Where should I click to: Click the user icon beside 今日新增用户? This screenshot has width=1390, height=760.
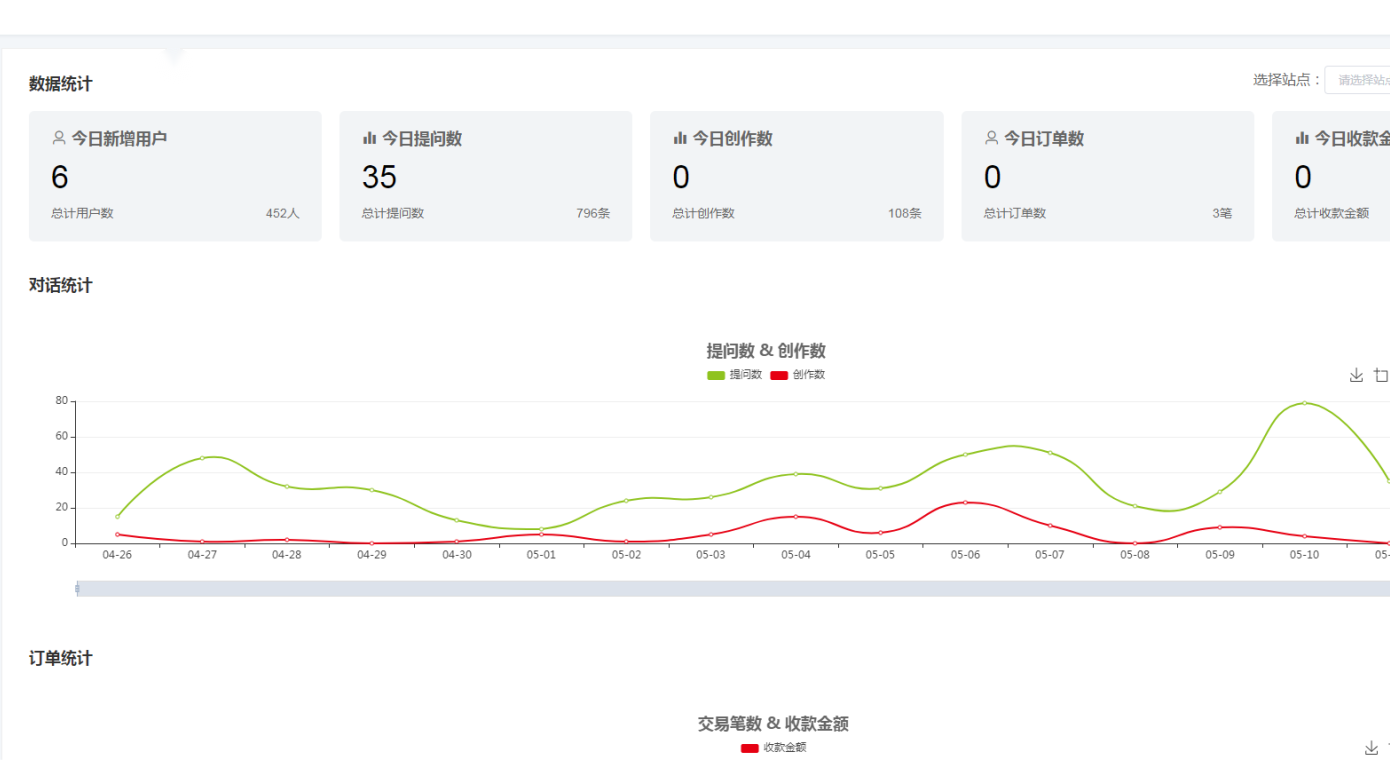click(59, 138)
